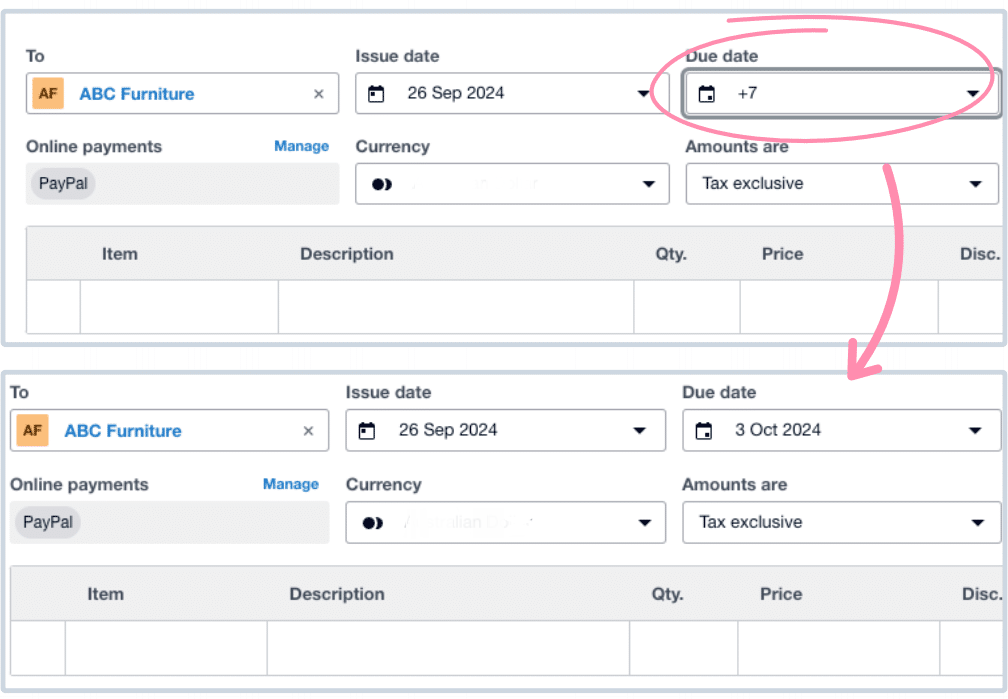Click the upper form's Issue date calendar icon
The height and width of the screenshot is (699, 1008).
click(376, 94)
